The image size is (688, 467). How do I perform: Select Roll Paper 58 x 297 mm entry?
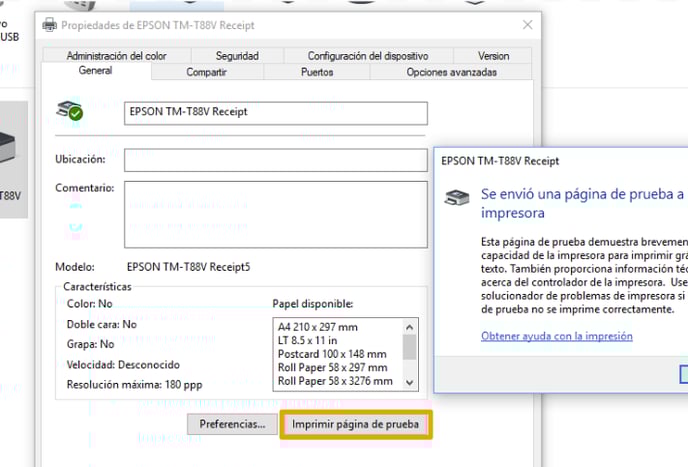pos(333,367)
